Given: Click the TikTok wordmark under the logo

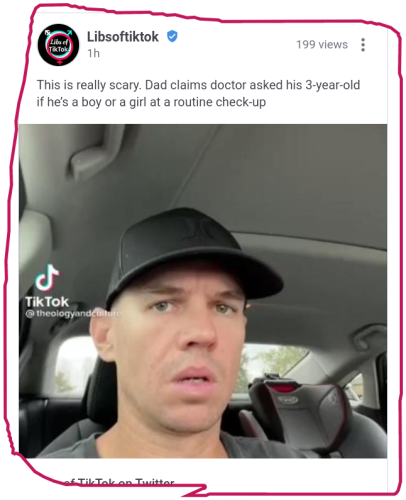Looking at the screenshot, I should point(47,302).
